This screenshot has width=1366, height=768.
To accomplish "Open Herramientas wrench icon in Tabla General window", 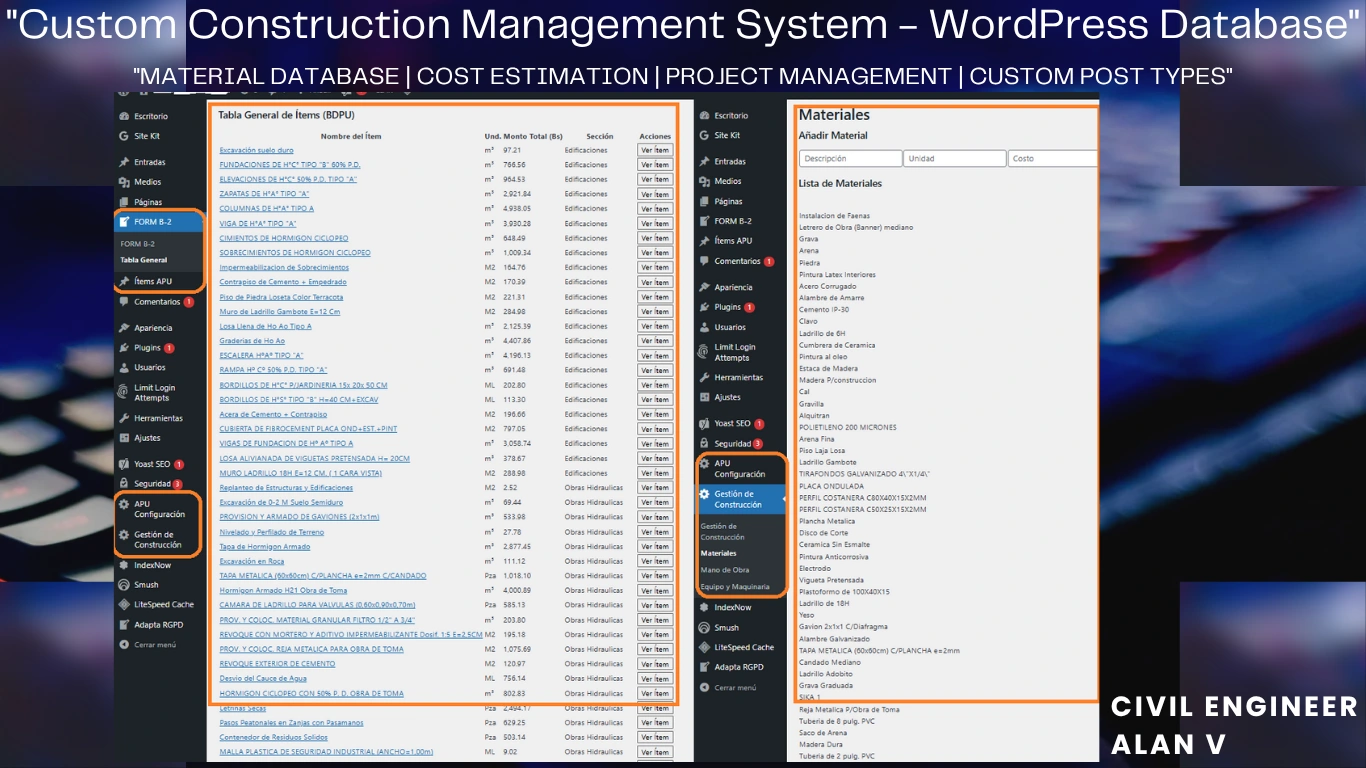I will tap(124, 418).
